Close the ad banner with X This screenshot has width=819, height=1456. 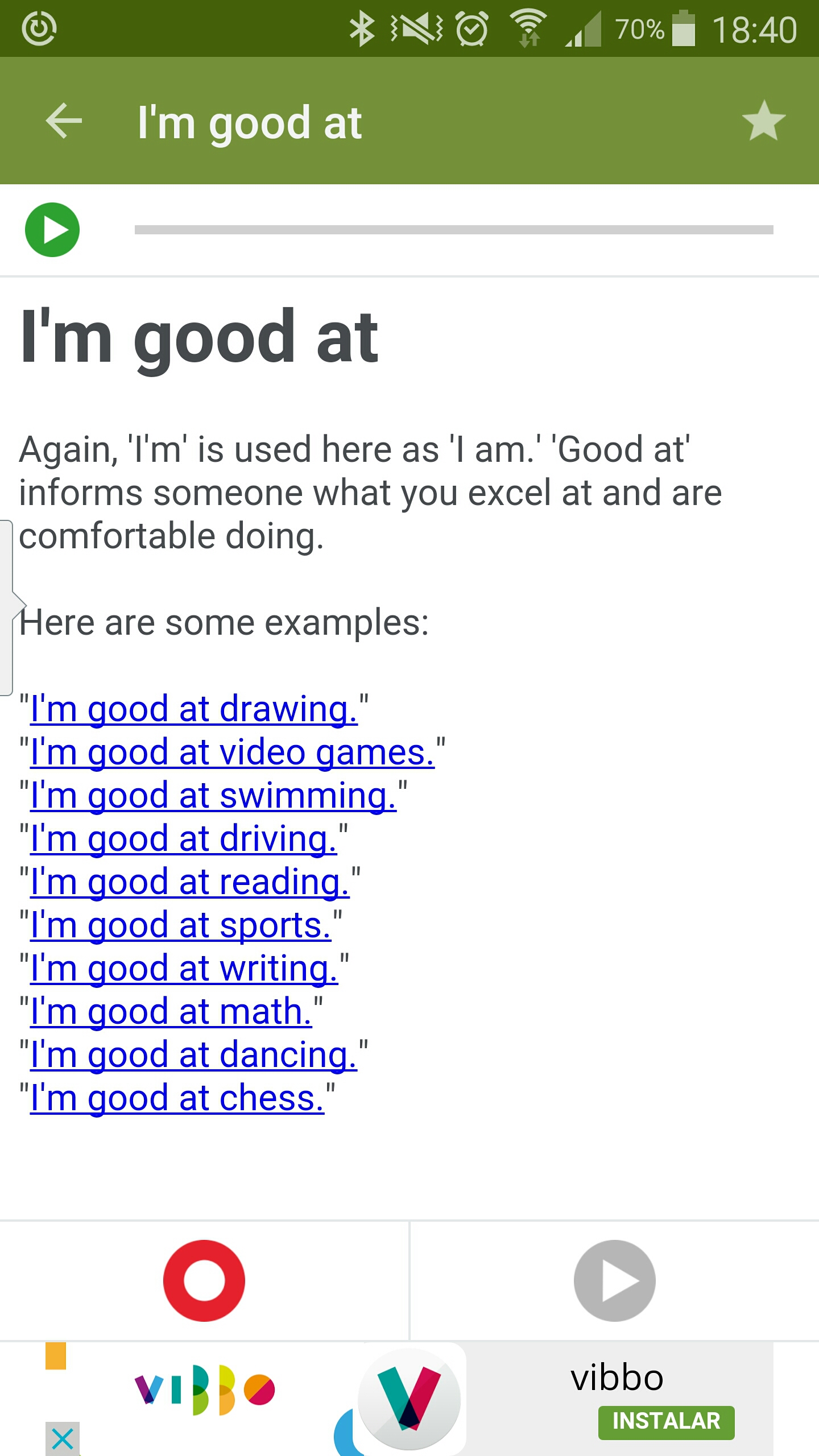click(63, 1439)
